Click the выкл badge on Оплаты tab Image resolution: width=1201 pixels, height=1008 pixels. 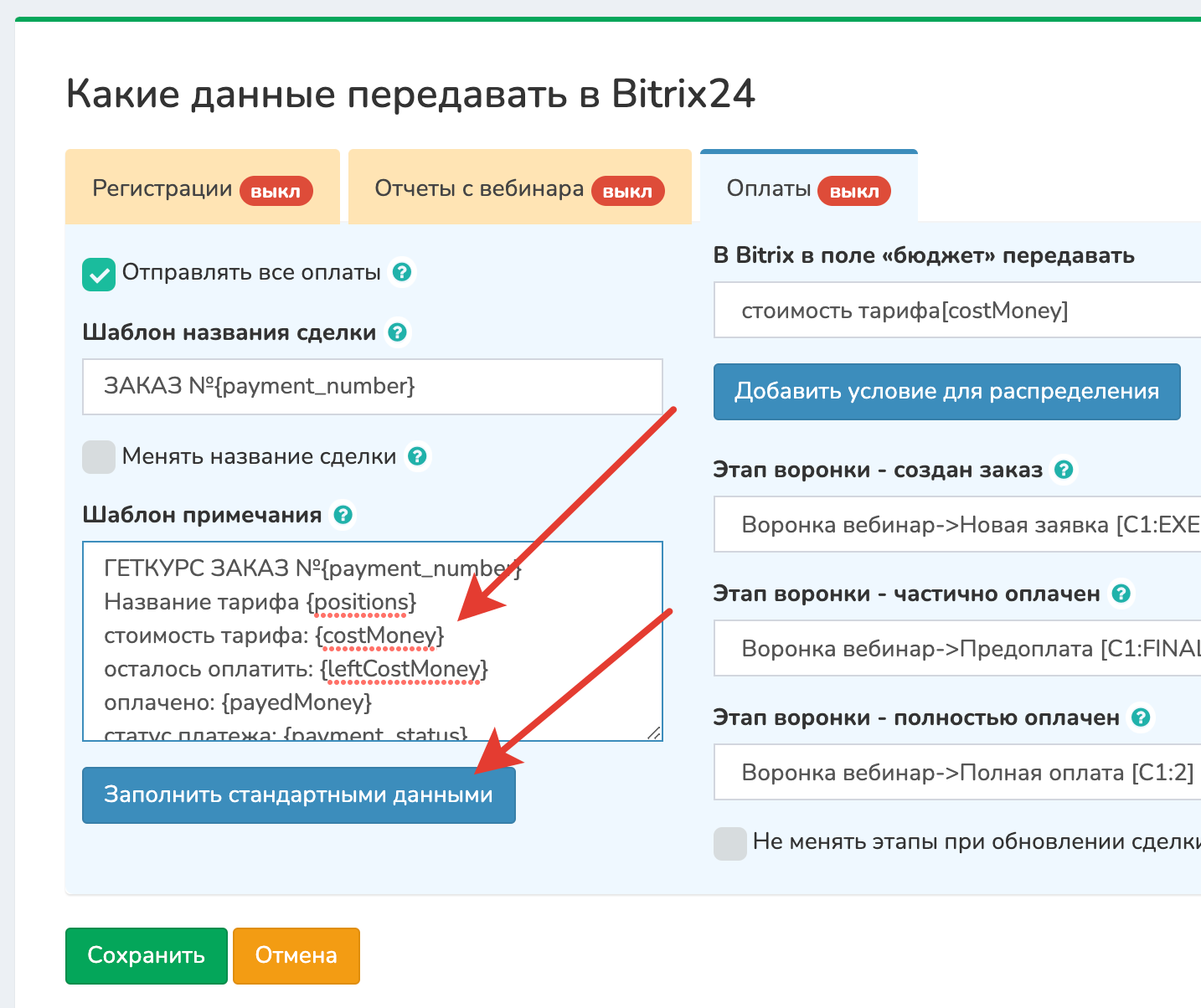coord(854,191)
